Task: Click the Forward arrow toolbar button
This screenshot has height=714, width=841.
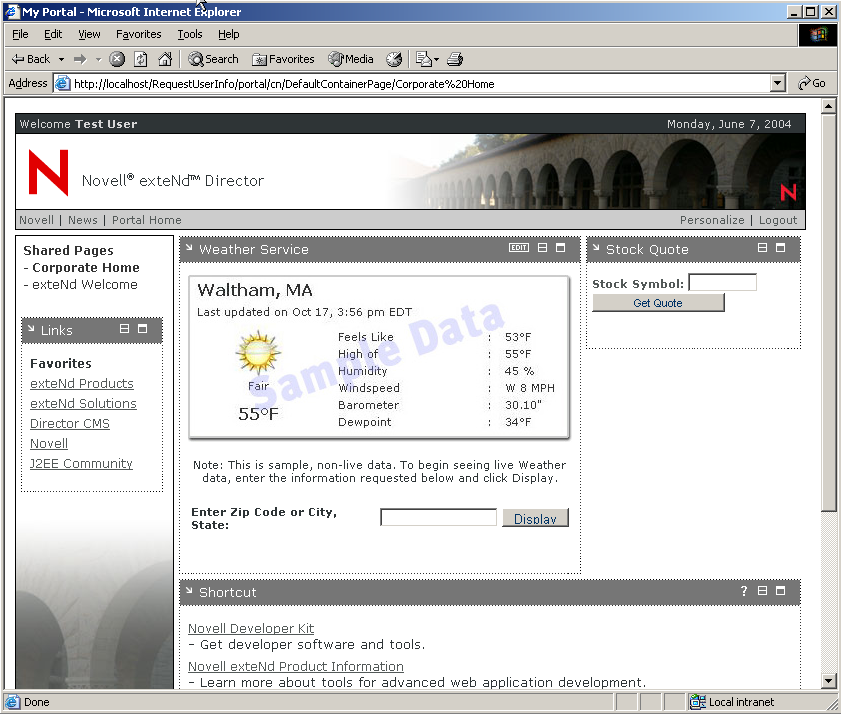Action: coord(80,59)
